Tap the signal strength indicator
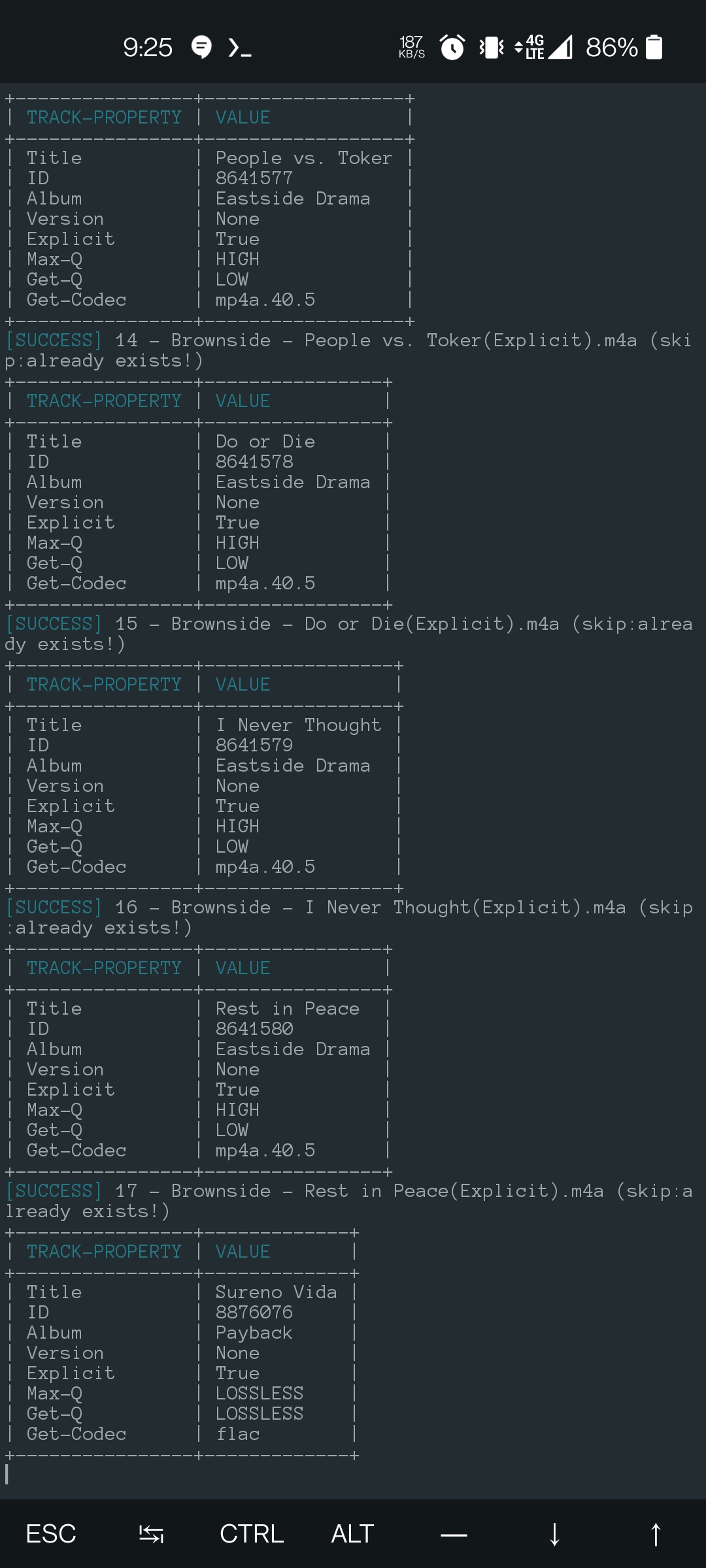This screenshot has height=1568, width=706. [562, 47]
